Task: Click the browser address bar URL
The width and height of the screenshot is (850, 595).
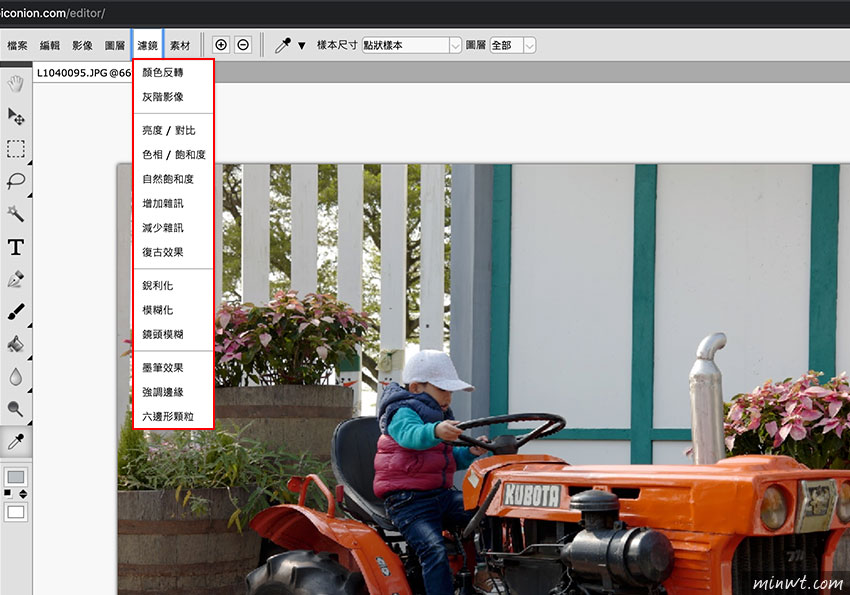Action: click(53, 13)
